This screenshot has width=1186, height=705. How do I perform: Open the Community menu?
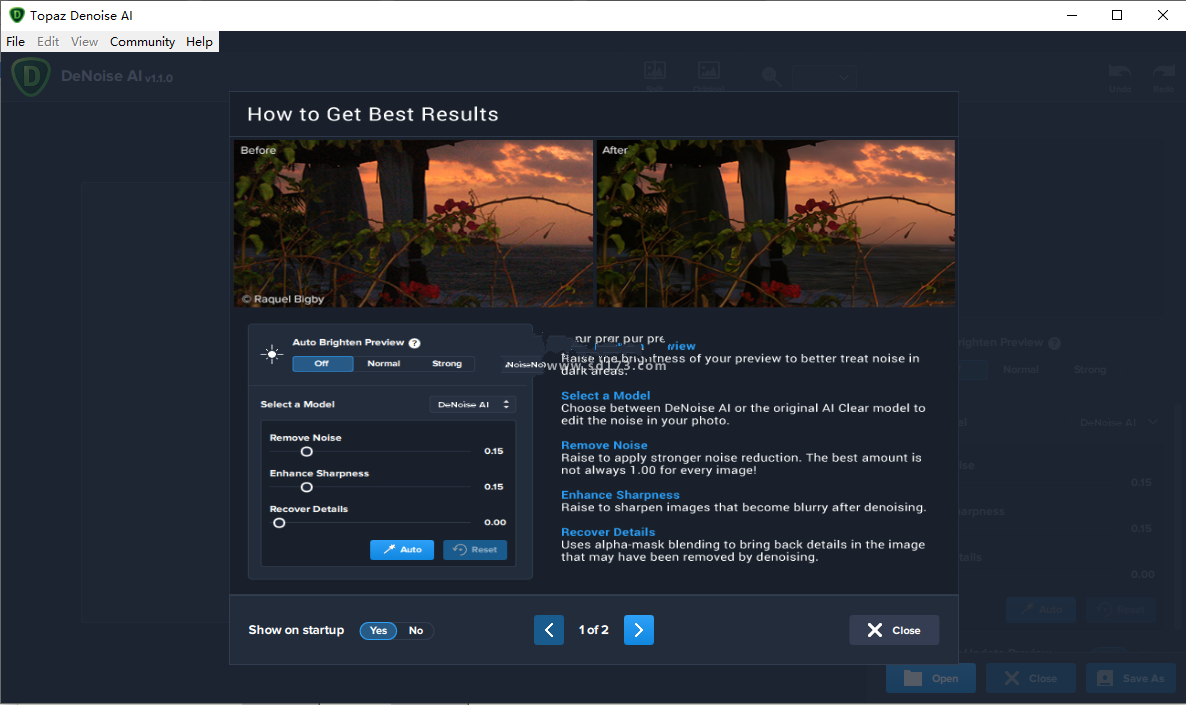pyautogui.click(x=142, y=42)
